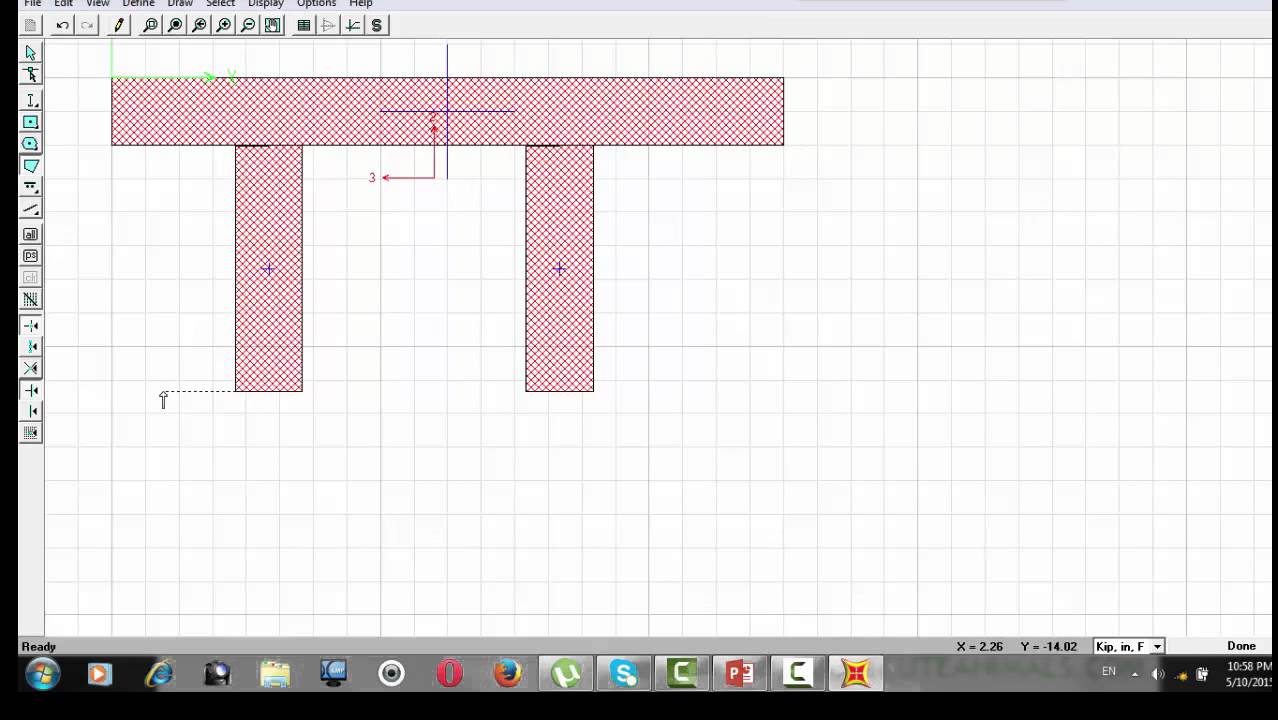Open the Select menu
The width and height of the screenshot is (1278, 720).
pos(220,4)
